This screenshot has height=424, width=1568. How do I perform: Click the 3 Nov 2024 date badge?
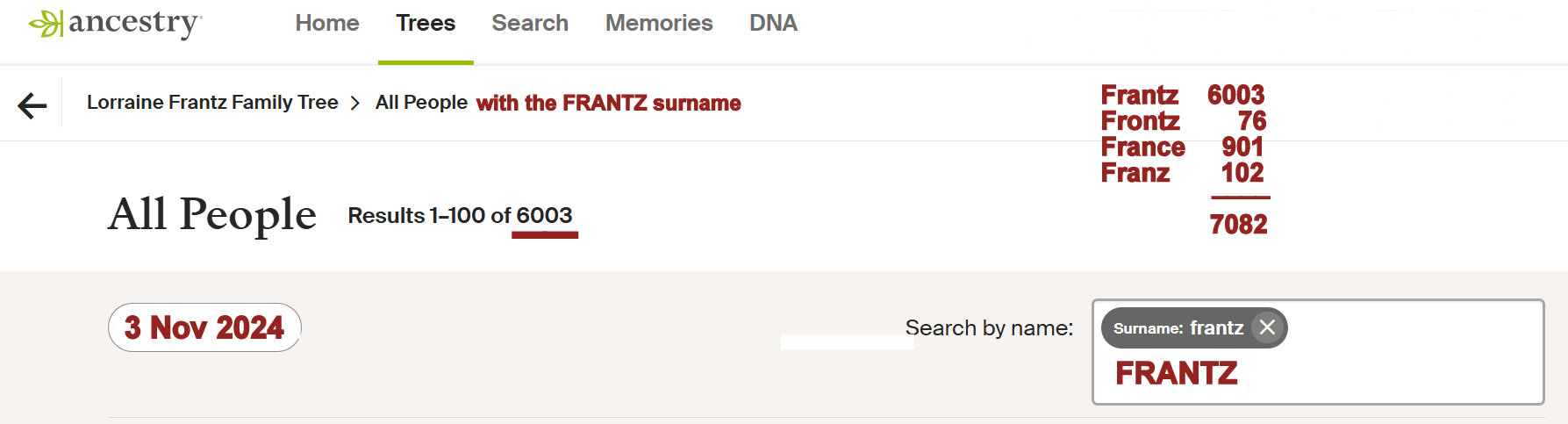[x=204, y=327]
